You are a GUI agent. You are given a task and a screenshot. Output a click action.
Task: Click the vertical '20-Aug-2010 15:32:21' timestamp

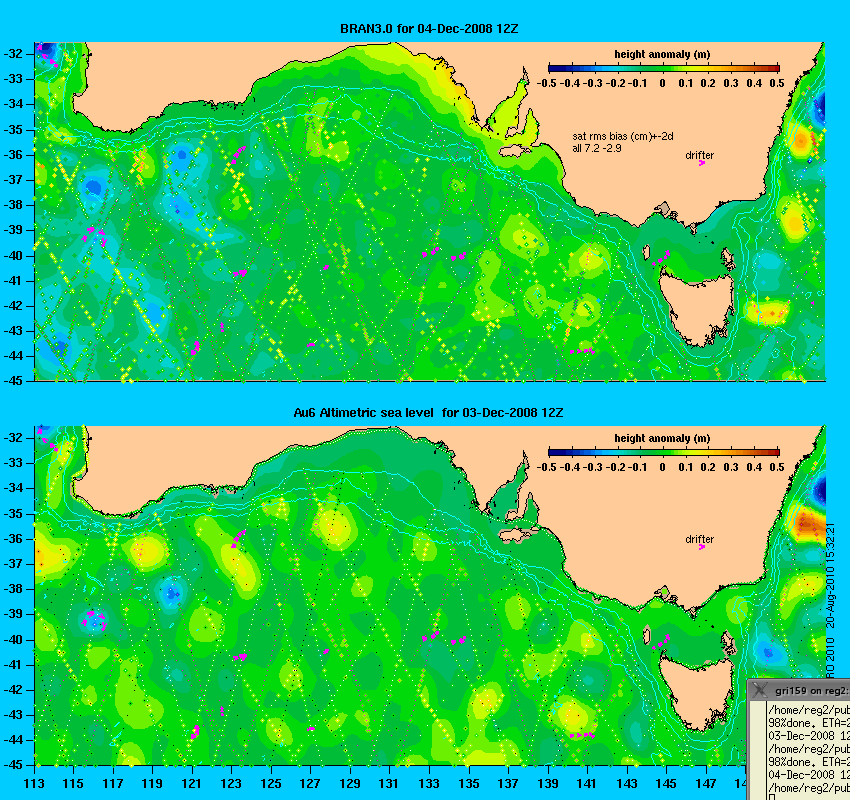831,576
